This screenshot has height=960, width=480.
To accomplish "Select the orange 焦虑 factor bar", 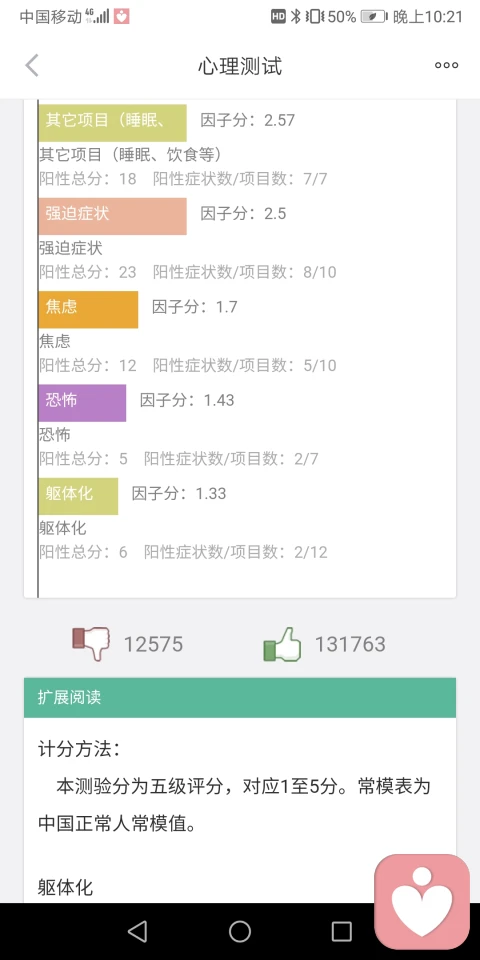I will (88, 309).
